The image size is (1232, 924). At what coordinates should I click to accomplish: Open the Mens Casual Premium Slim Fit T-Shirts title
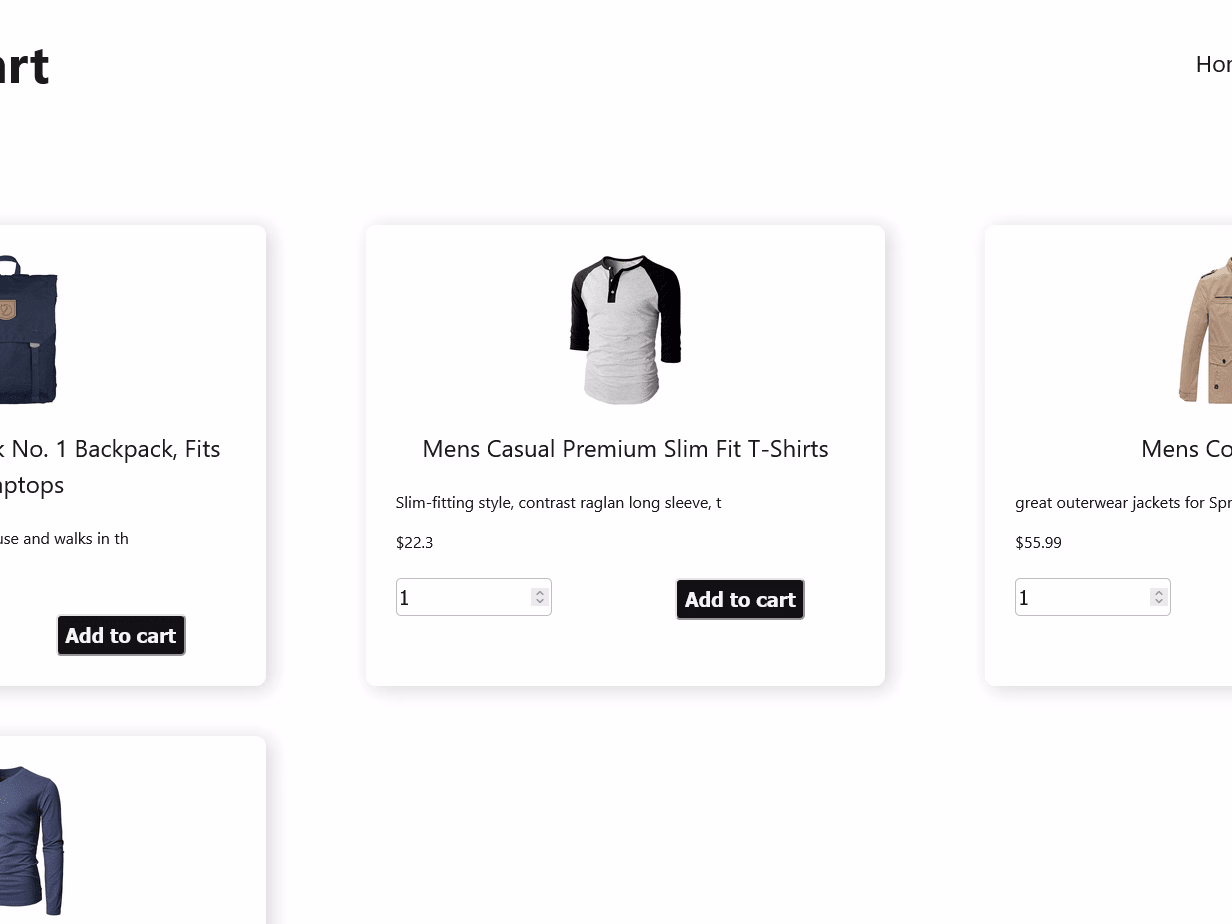coord(625,448)
